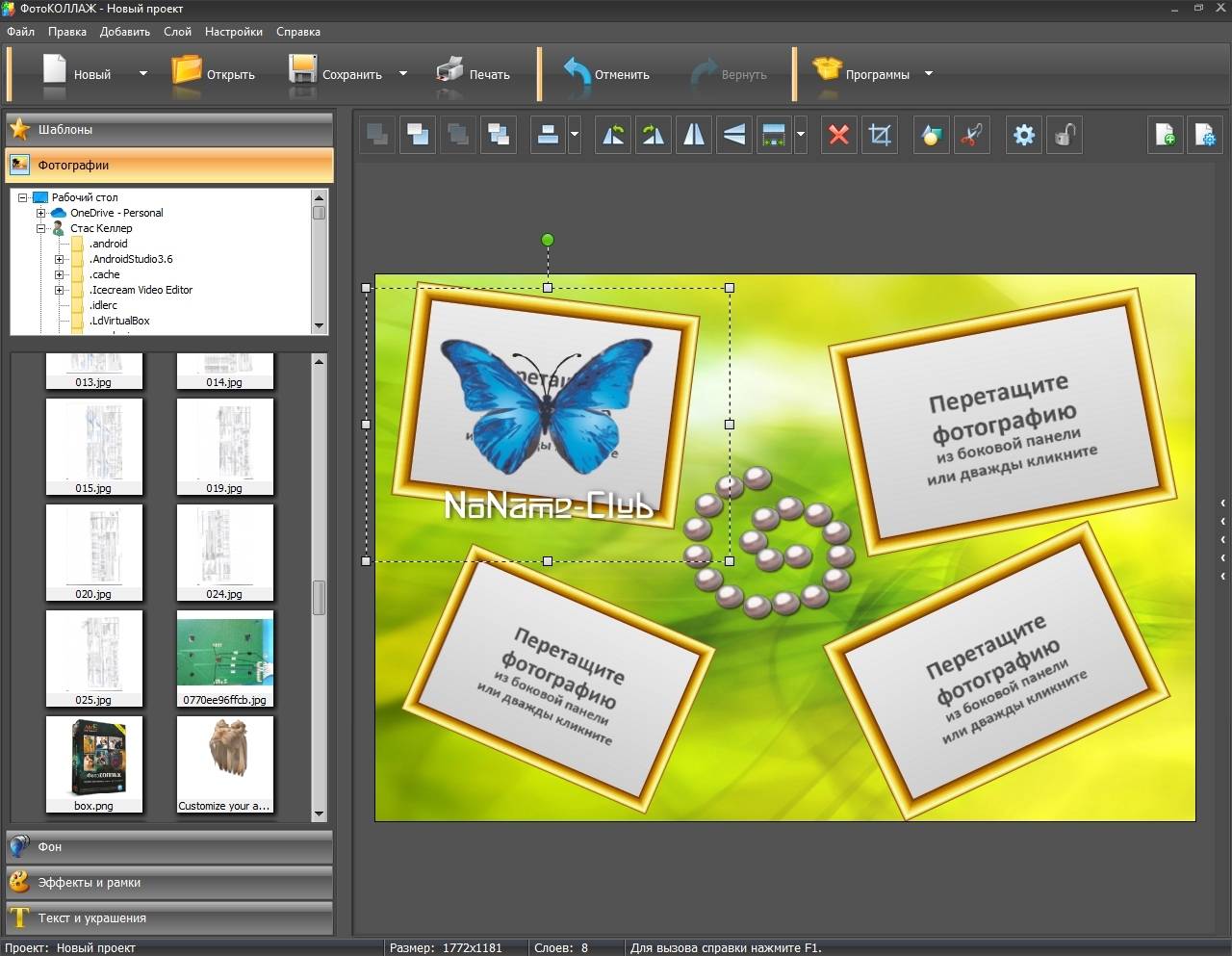Open layer settings with the gear icon
The width and height of the screenshot is (1232, 956).
point(1024,135)
